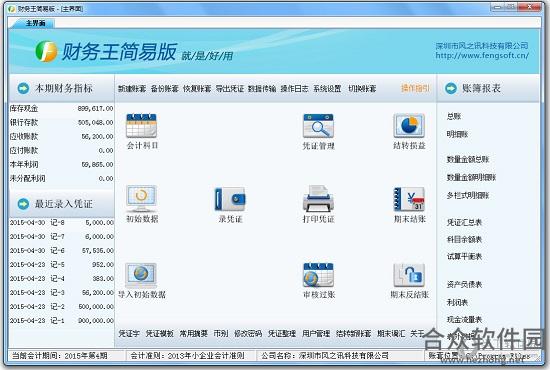Select recent voucher 记-8 entry
550x370 pixels.
point(62,223)
